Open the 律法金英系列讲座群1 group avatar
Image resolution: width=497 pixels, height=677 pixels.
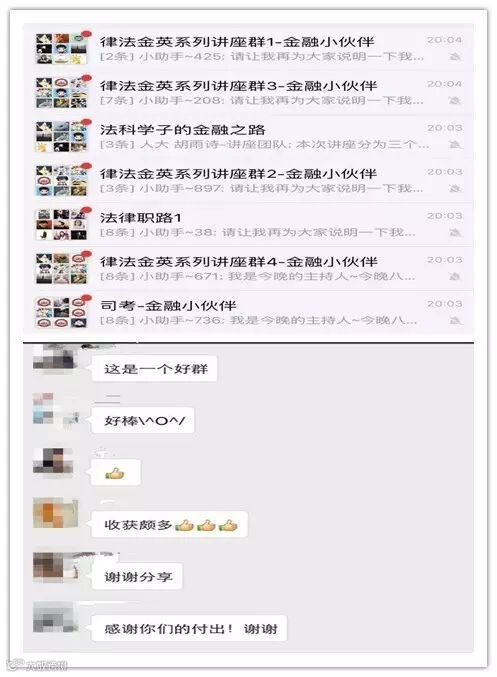(62, 49)
